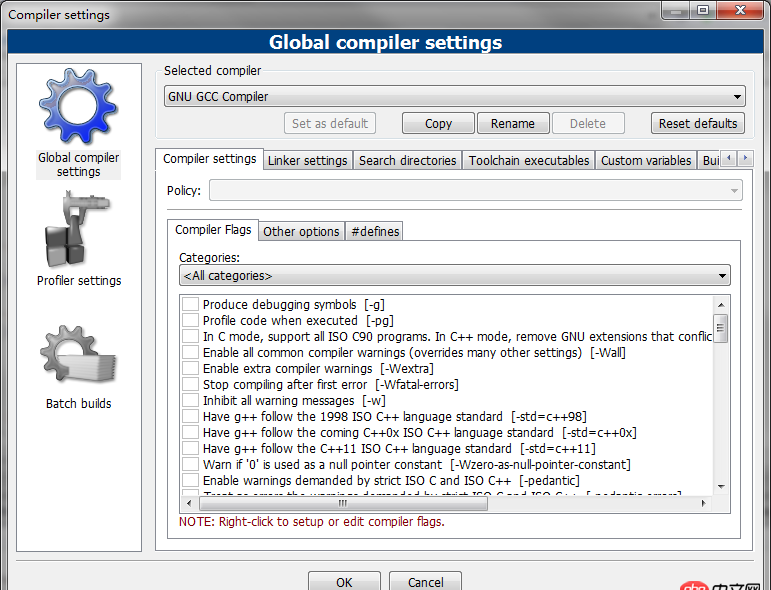The height and width of the screenshot is (590, 771).
Task: Open the Profiler settings caliper icon
Action: pyautogui.click(x=77, y=230)
